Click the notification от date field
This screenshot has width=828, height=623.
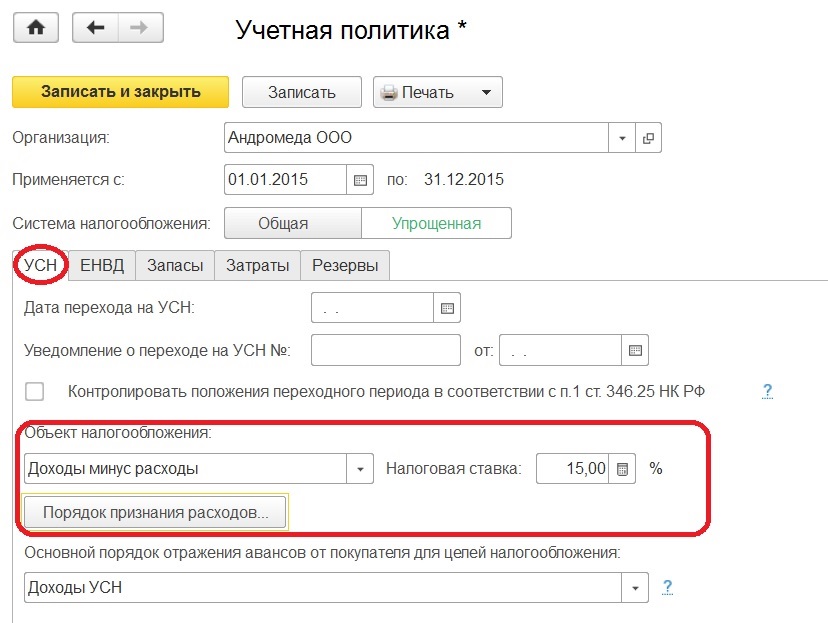(561, 350)
